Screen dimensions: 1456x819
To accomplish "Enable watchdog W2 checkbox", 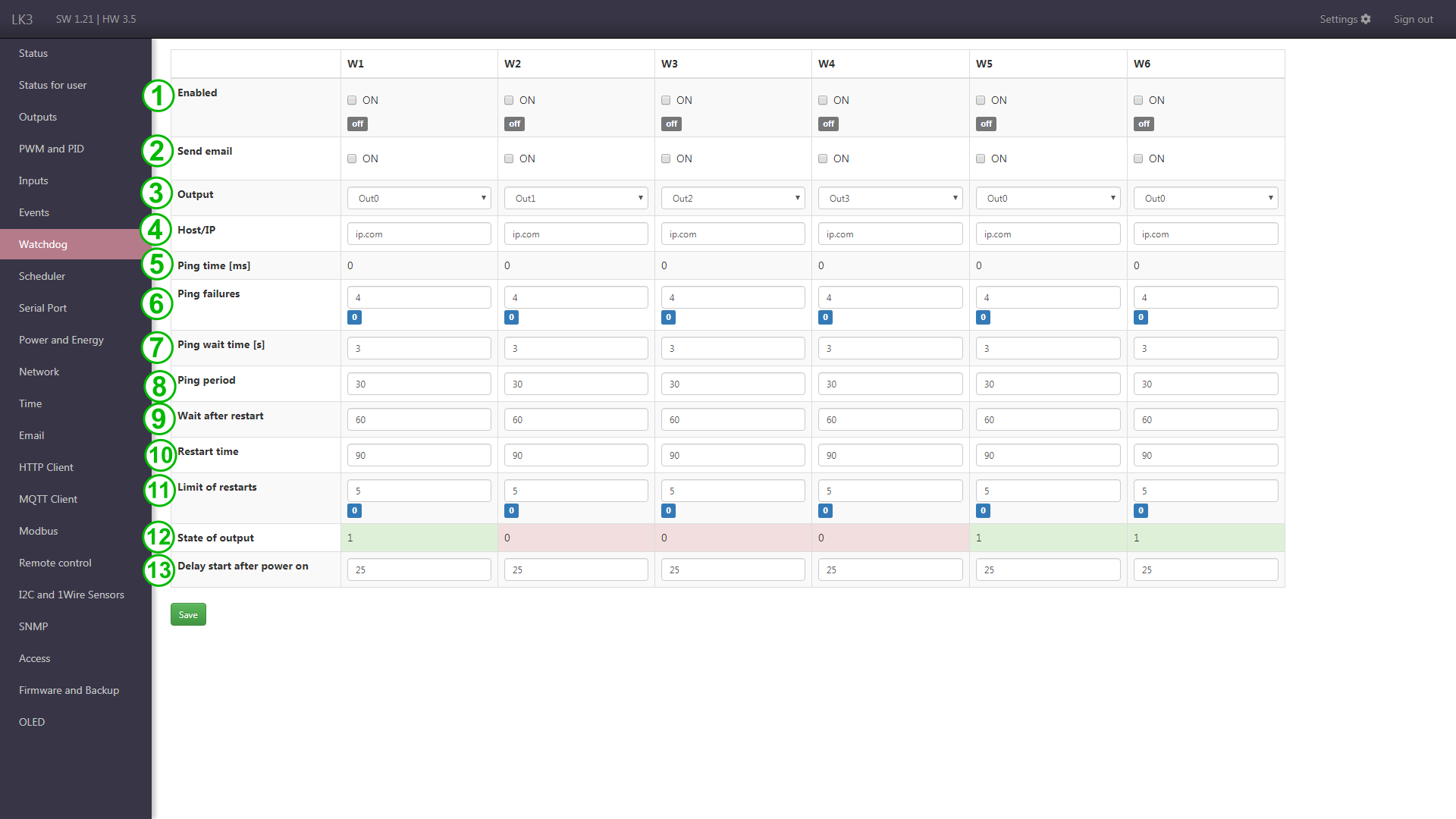I will (509, 100).
